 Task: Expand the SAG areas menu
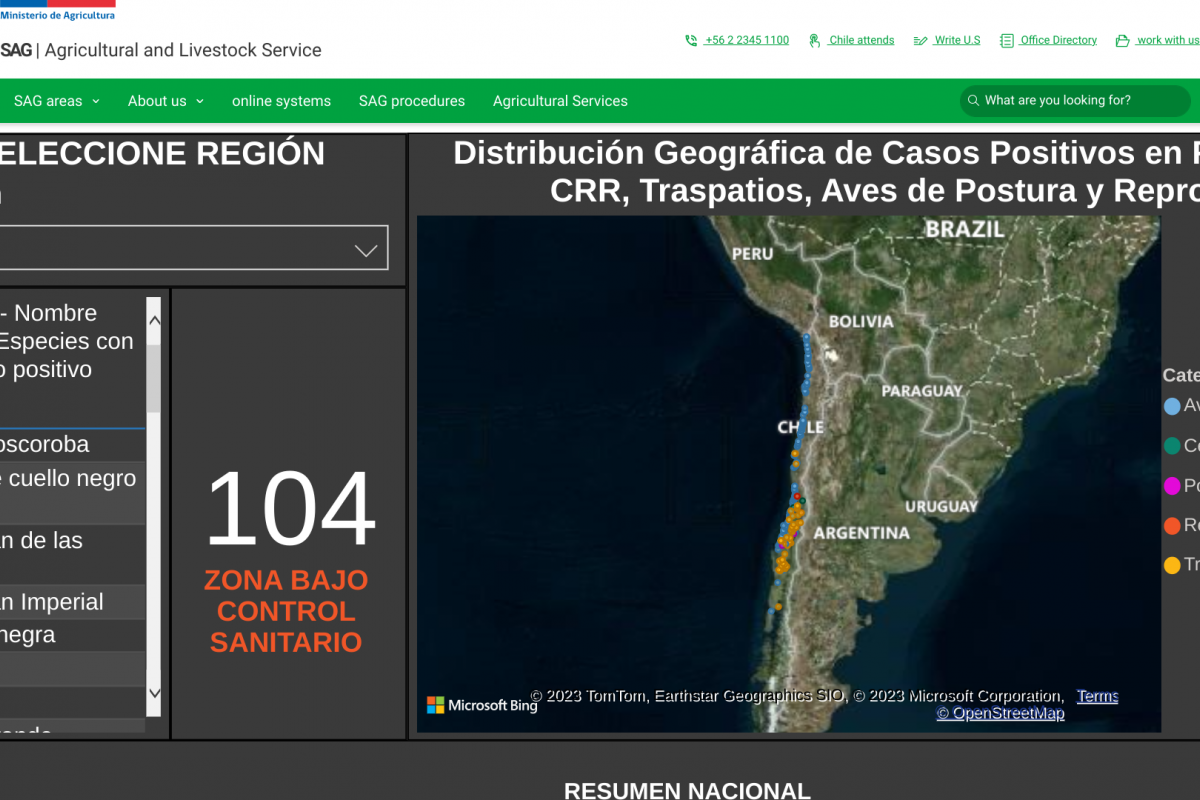[x=57, y=101]
